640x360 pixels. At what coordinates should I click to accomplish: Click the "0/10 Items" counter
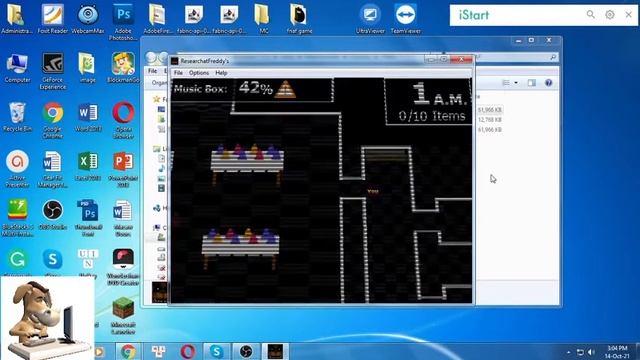(432, 116)
